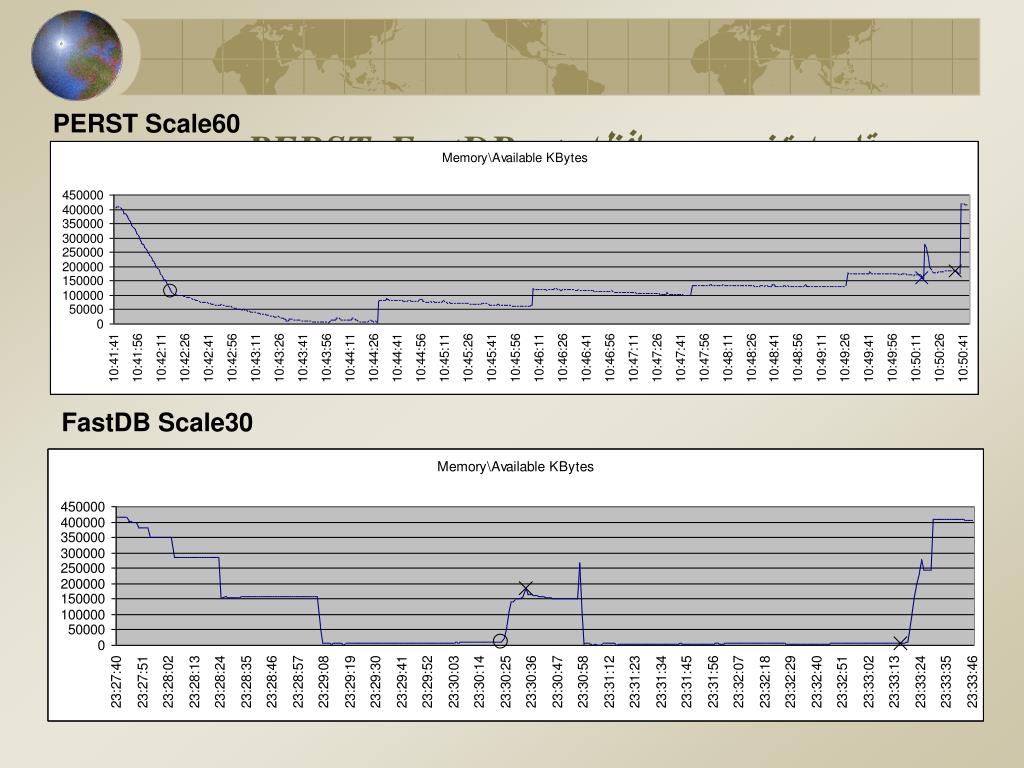The height and width of the screenshot is (768, 1024).
Task: Click the 10:45:11 time label
Action: pyautogui.click(x=444, y=357)
